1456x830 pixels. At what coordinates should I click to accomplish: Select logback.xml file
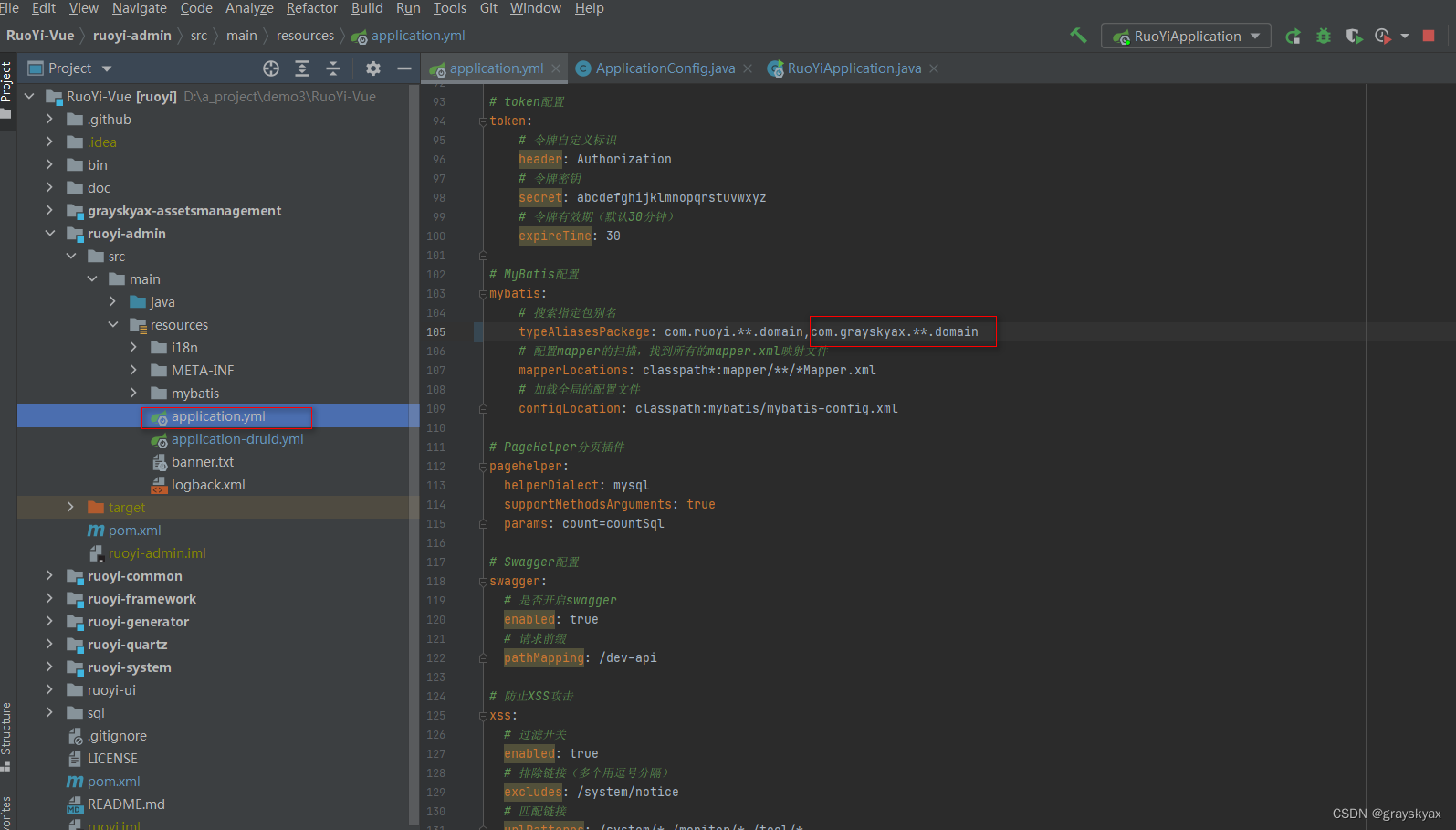click(207, 485)
